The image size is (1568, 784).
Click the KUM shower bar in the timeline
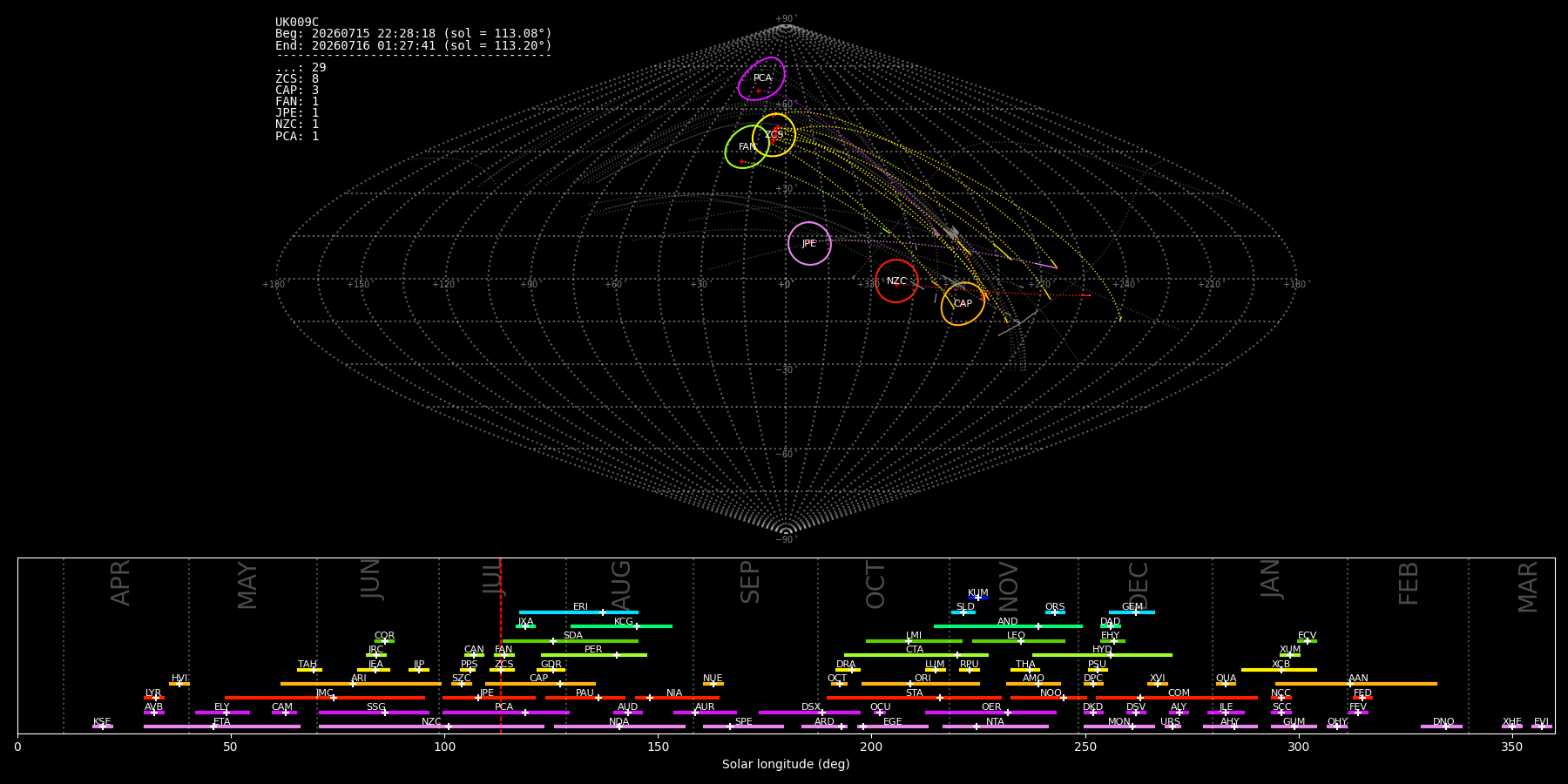[x=978, y=598]
